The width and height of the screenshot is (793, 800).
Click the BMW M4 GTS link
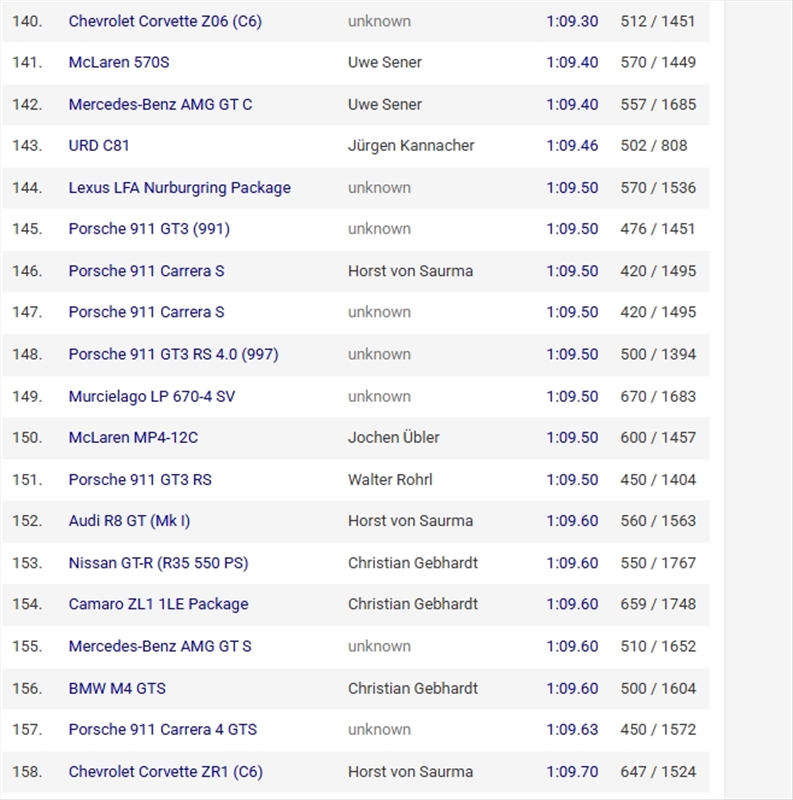117,688
